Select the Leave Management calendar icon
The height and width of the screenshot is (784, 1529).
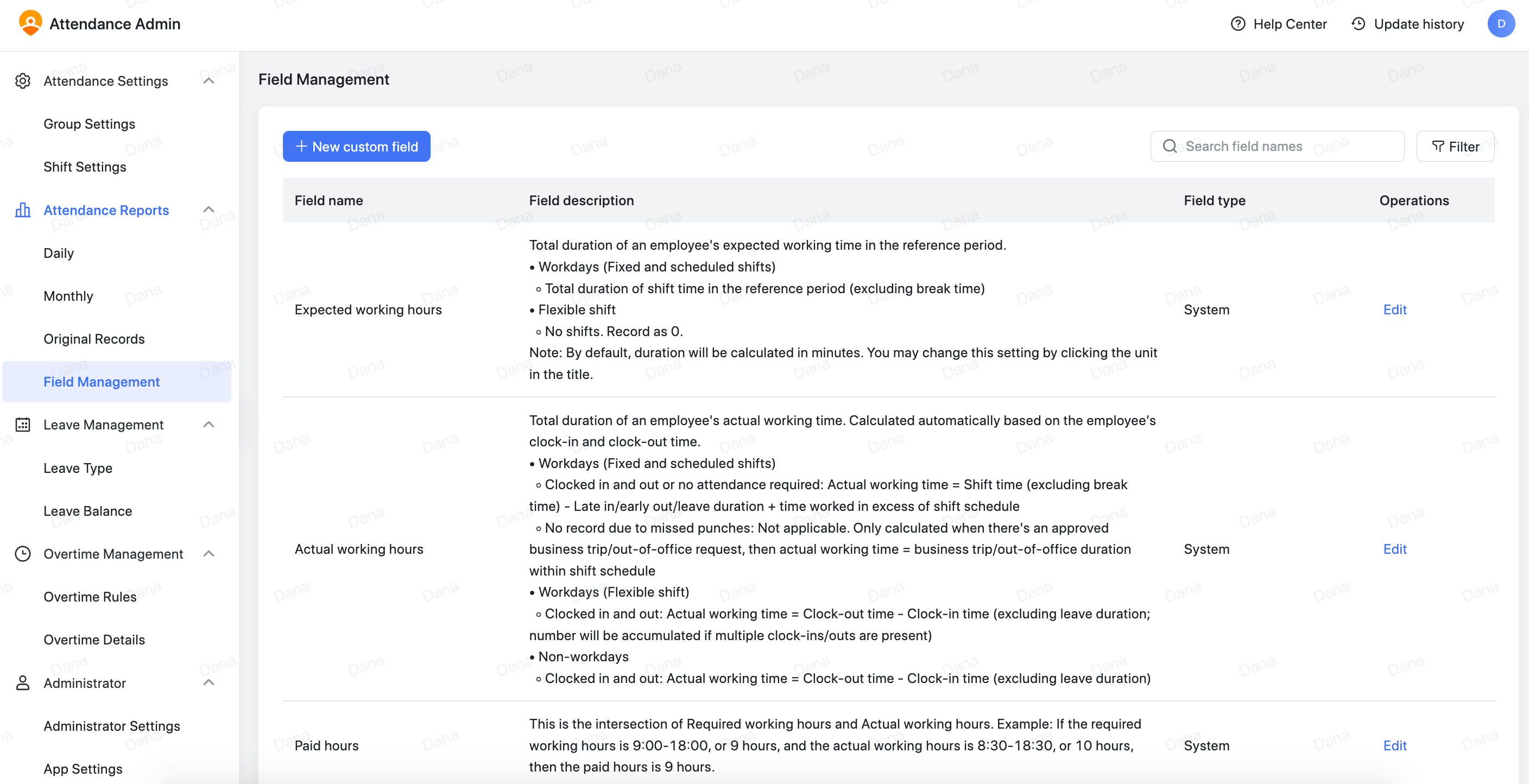(x=23, y=425)
